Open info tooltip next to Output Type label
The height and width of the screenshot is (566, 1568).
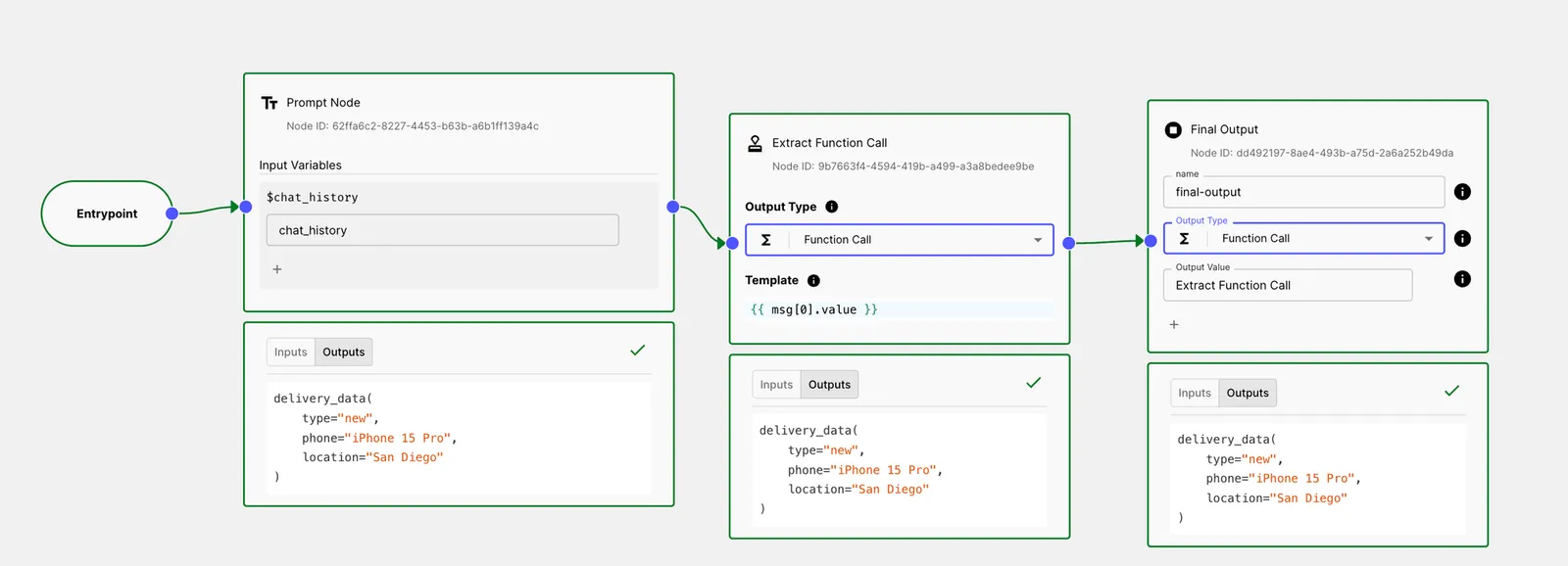[x=831, y=207]
